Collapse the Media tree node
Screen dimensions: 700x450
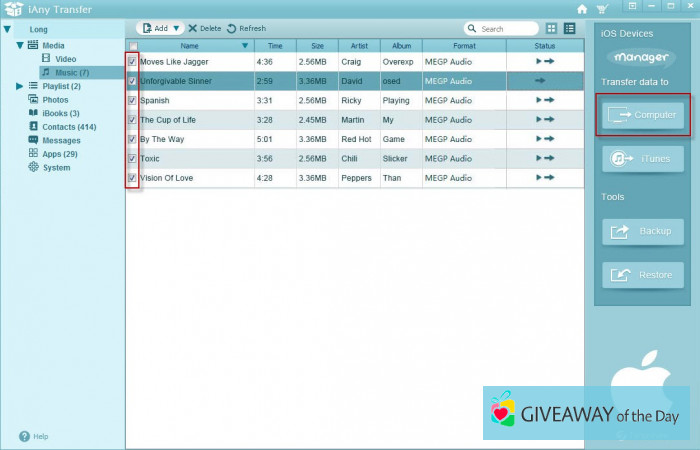coord(20,46)
